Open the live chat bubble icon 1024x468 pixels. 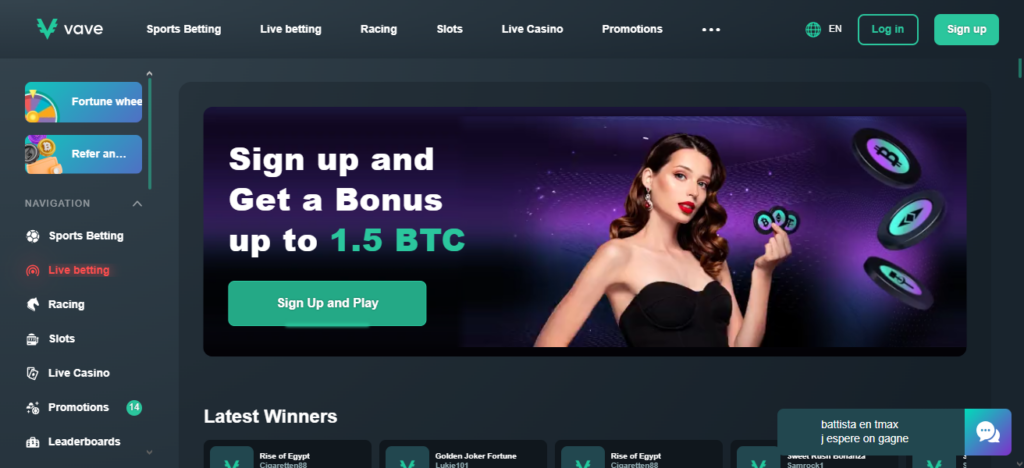click(x=987, y=432)
